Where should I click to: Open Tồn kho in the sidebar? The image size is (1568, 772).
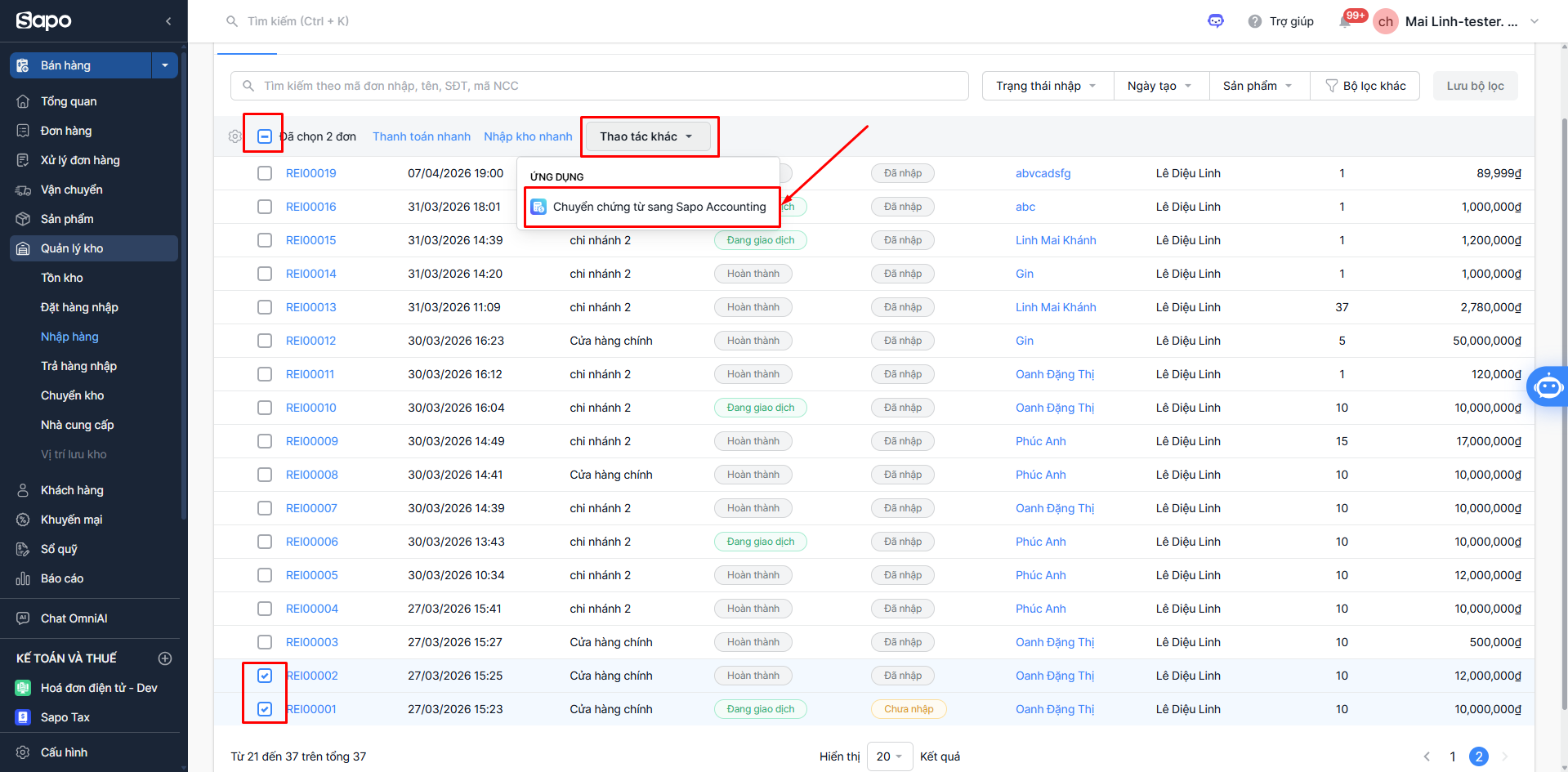tap(62, 278)
